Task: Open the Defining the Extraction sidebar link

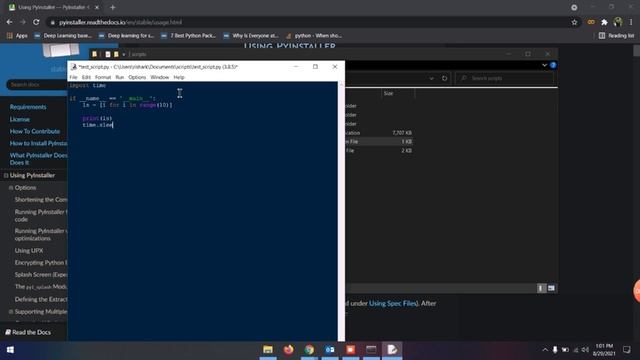Action: [x=41, y=299]
